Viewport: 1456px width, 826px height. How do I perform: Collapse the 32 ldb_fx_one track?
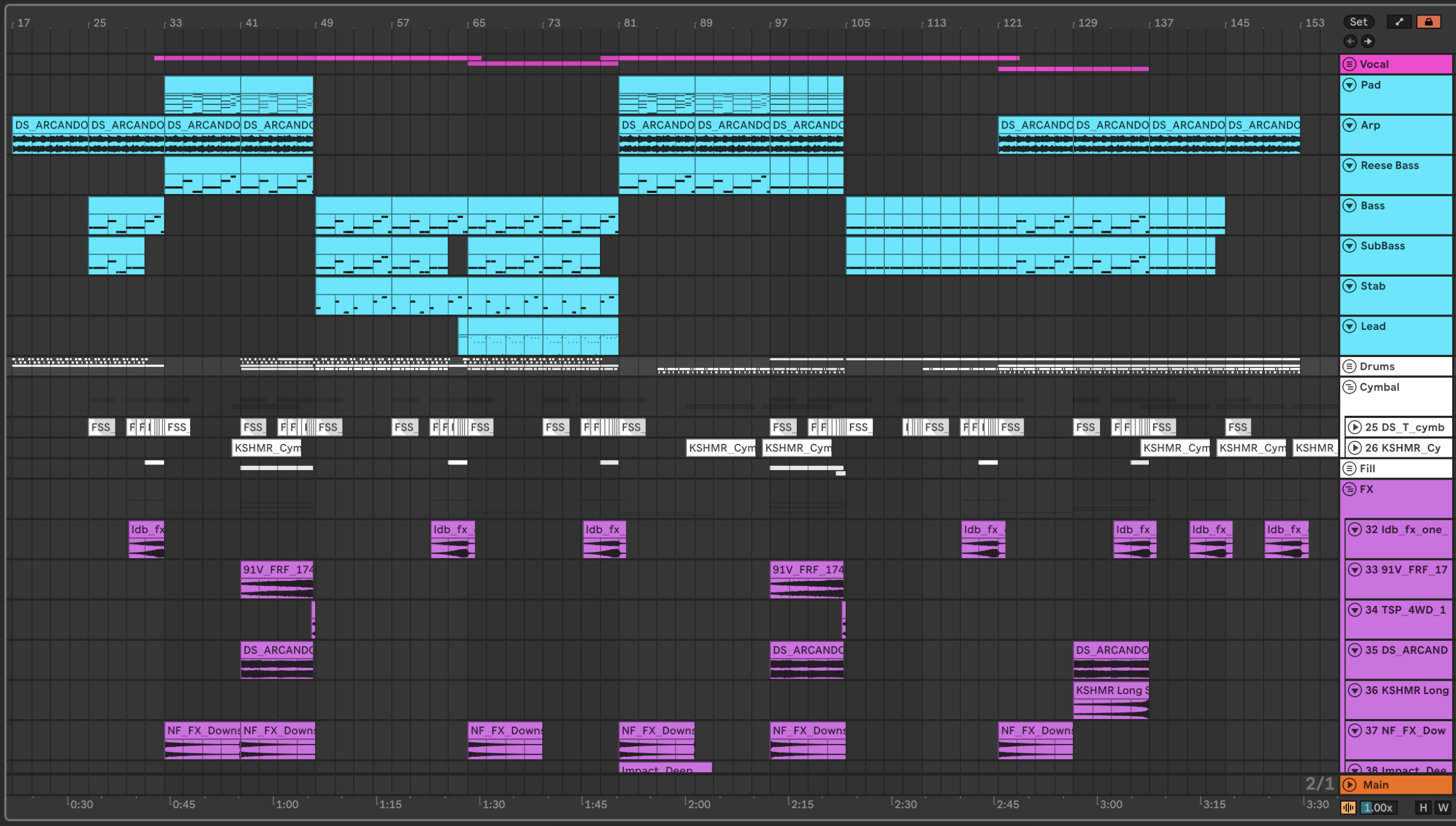(1355, 529)
